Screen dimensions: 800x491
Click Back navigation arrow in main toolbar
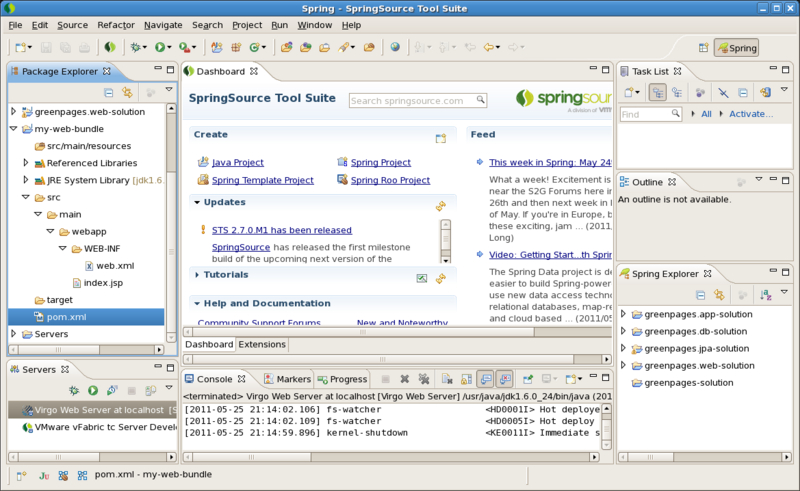pos(489,47)
